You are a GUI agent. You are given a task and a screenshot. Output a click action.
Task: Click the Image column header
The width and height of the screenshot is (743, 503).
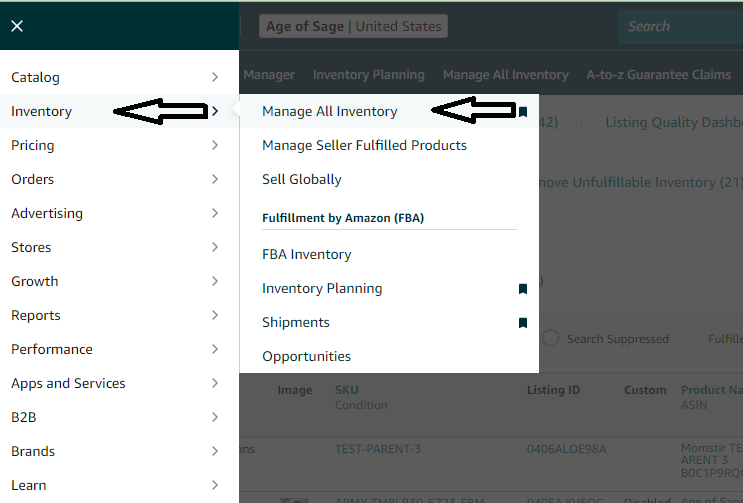pyautogui.click(x=295, y=390)
